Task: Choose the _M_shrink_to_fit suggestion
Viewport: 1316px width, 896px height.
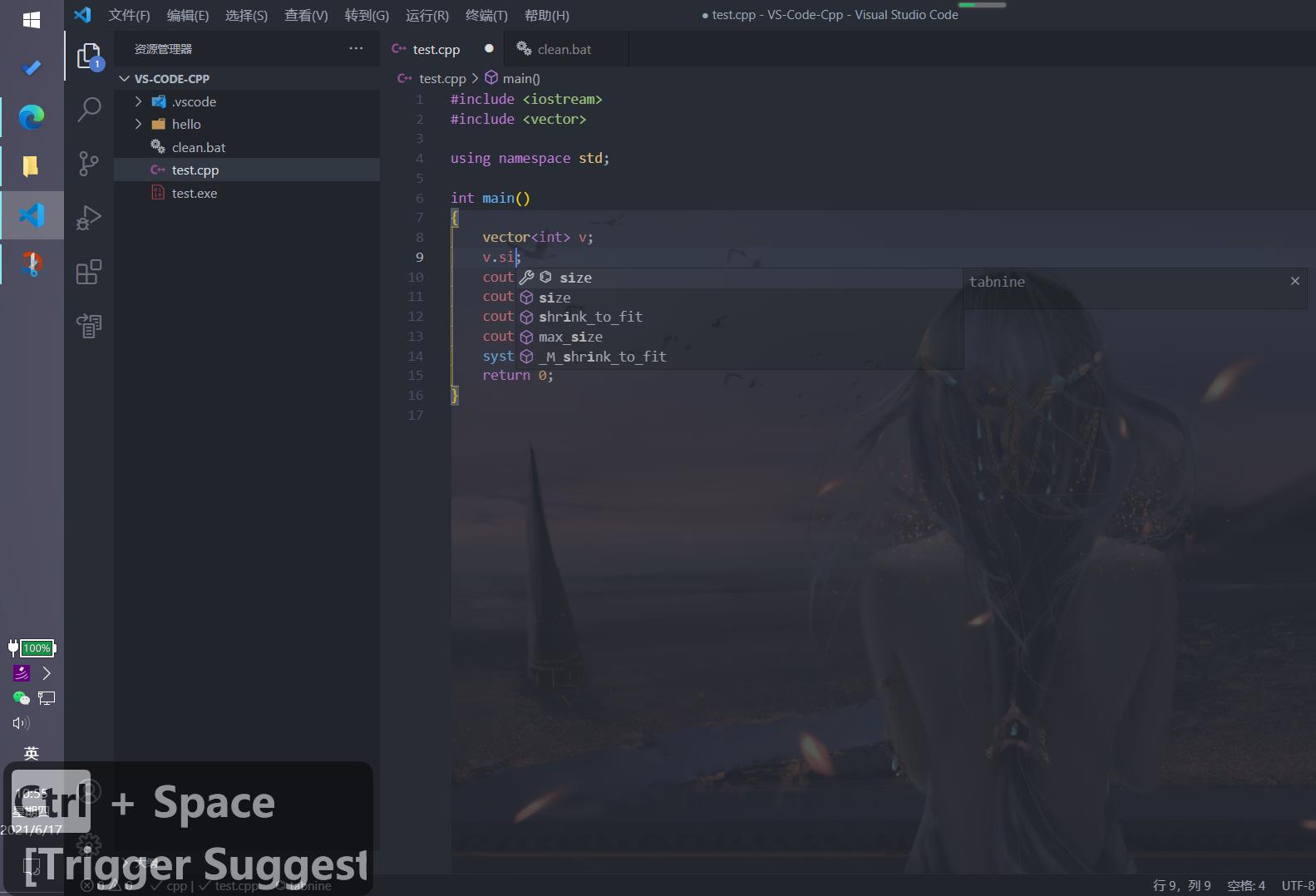Action: pos(739,357)
